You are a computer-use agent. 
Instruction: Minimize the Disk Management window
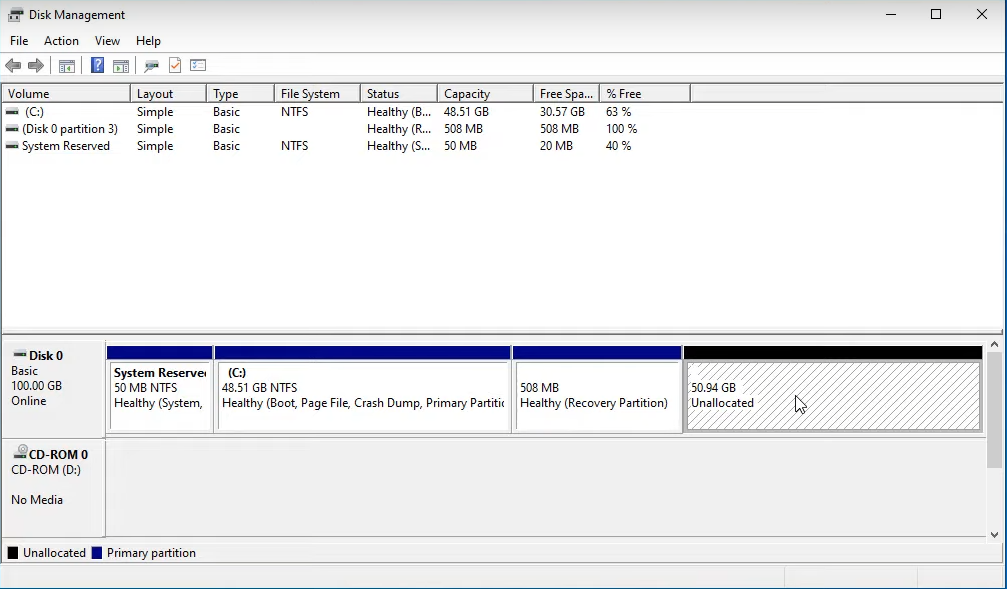[x=891, y=14]
